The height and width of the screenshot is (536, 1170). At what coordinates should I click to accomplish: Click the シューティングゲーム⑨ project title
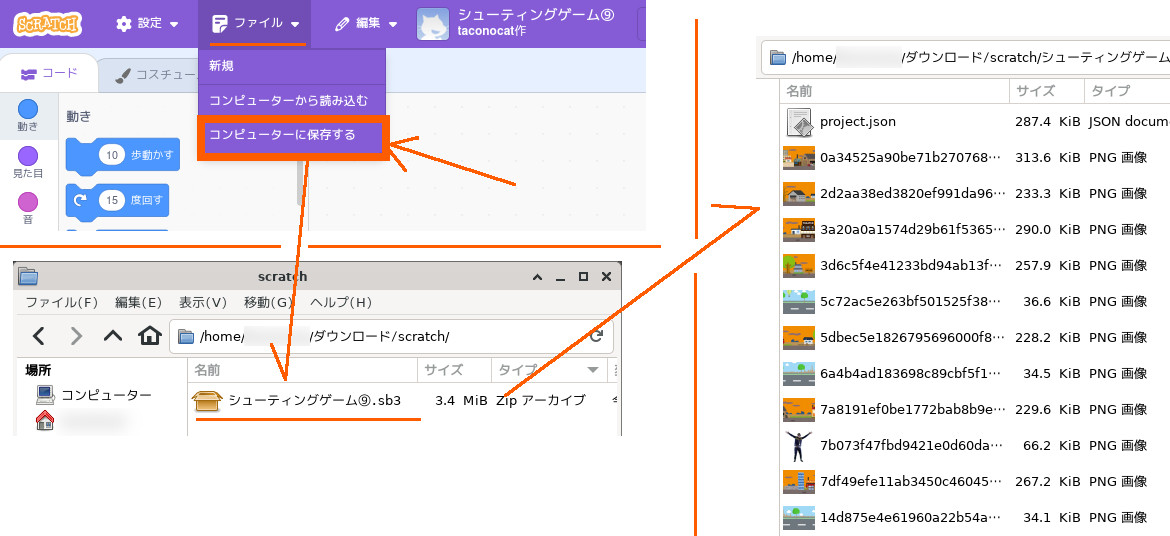536,15
